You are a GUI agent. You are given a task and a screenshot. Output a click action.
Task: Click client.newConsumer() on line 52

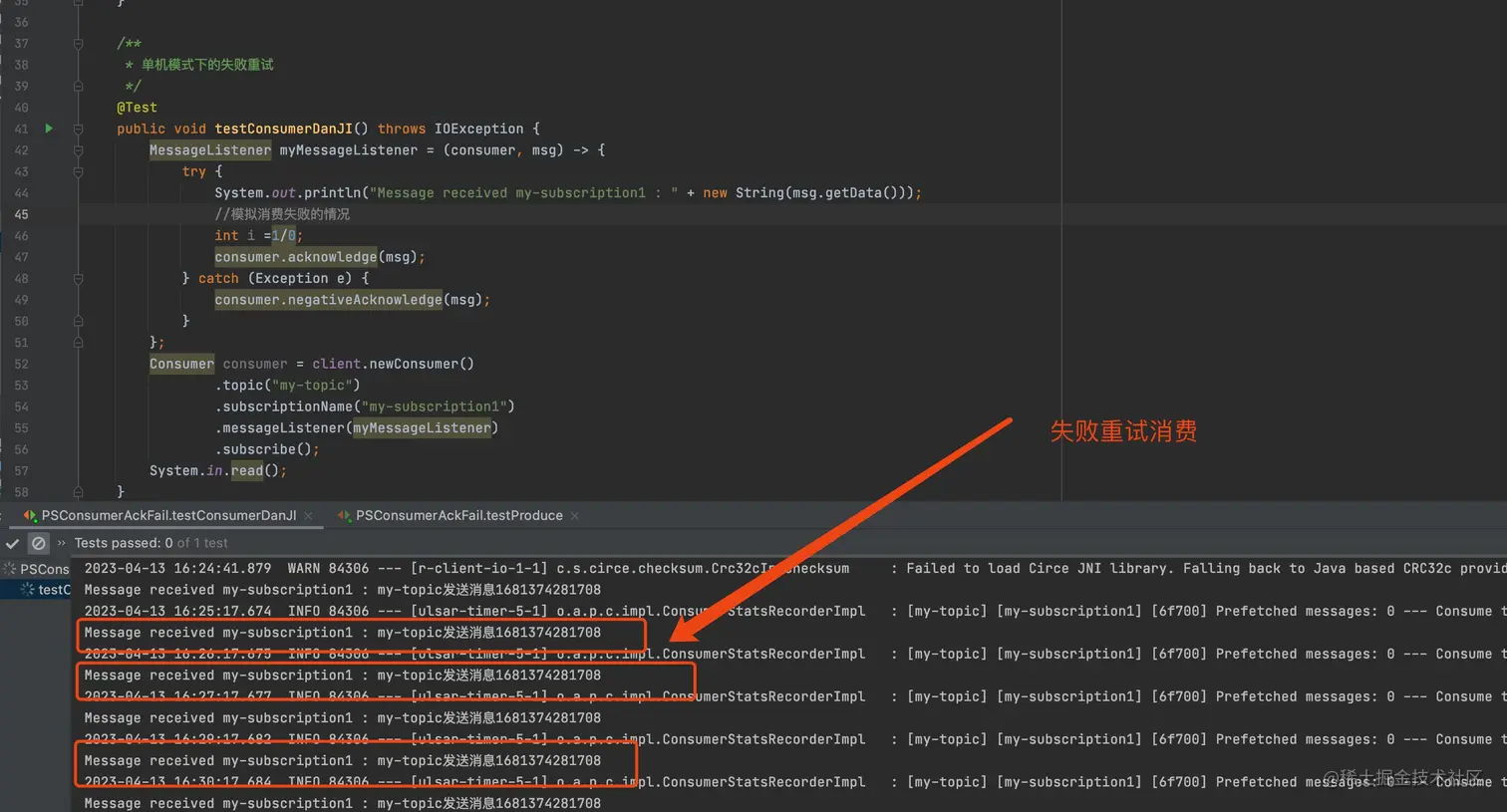coord(393,364)
